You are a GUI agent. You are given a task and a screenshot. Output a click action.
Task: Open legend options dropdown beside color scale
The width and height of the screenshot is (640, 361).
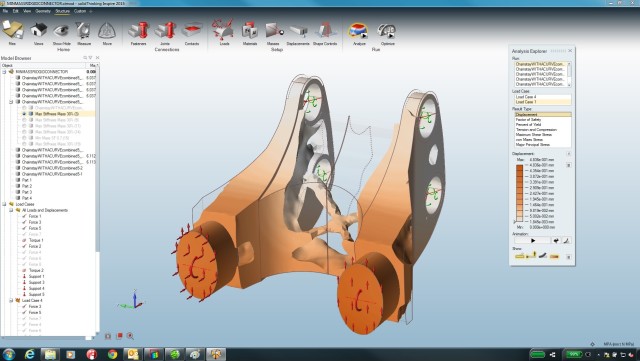[x=569, y=165]
